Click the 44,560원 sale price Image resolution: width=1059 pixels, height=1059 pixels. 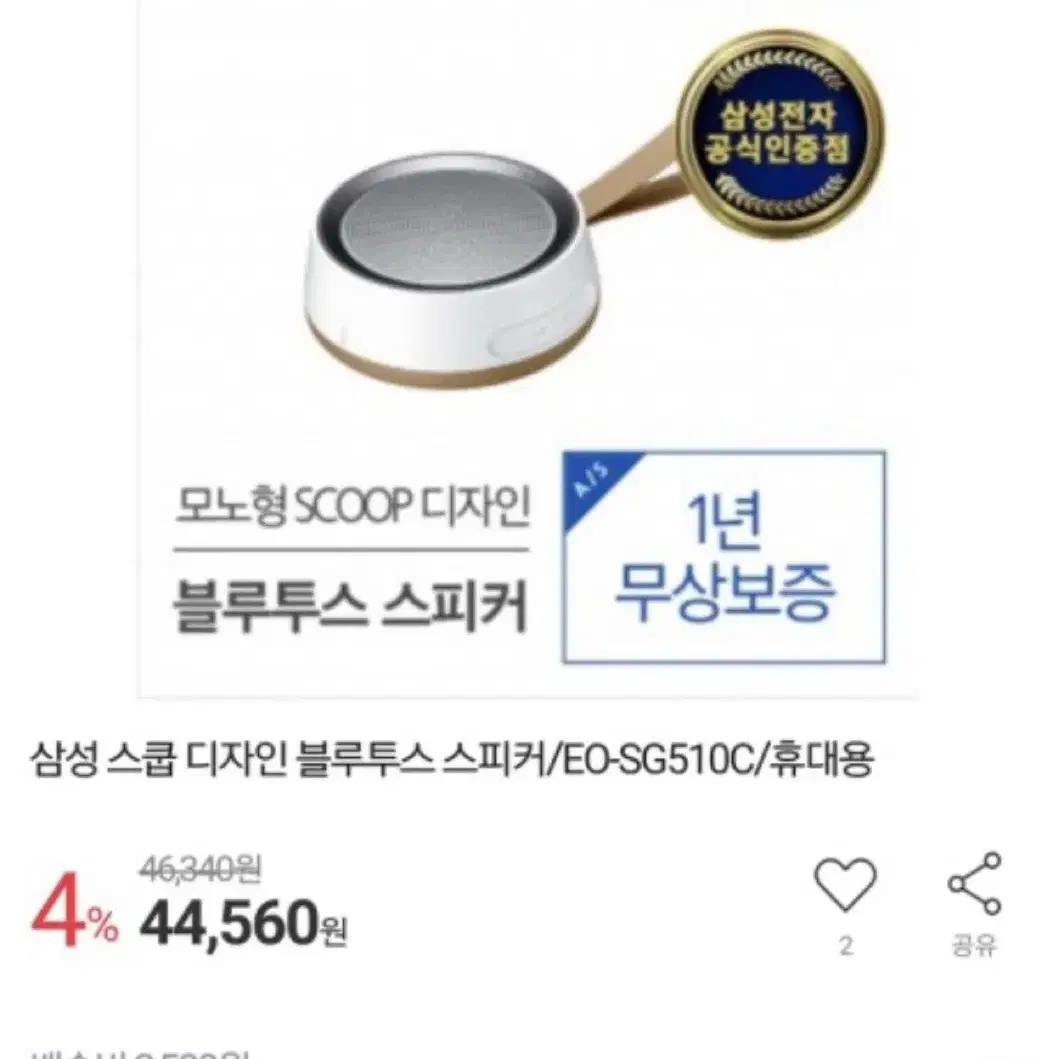(x=244, y=923)
